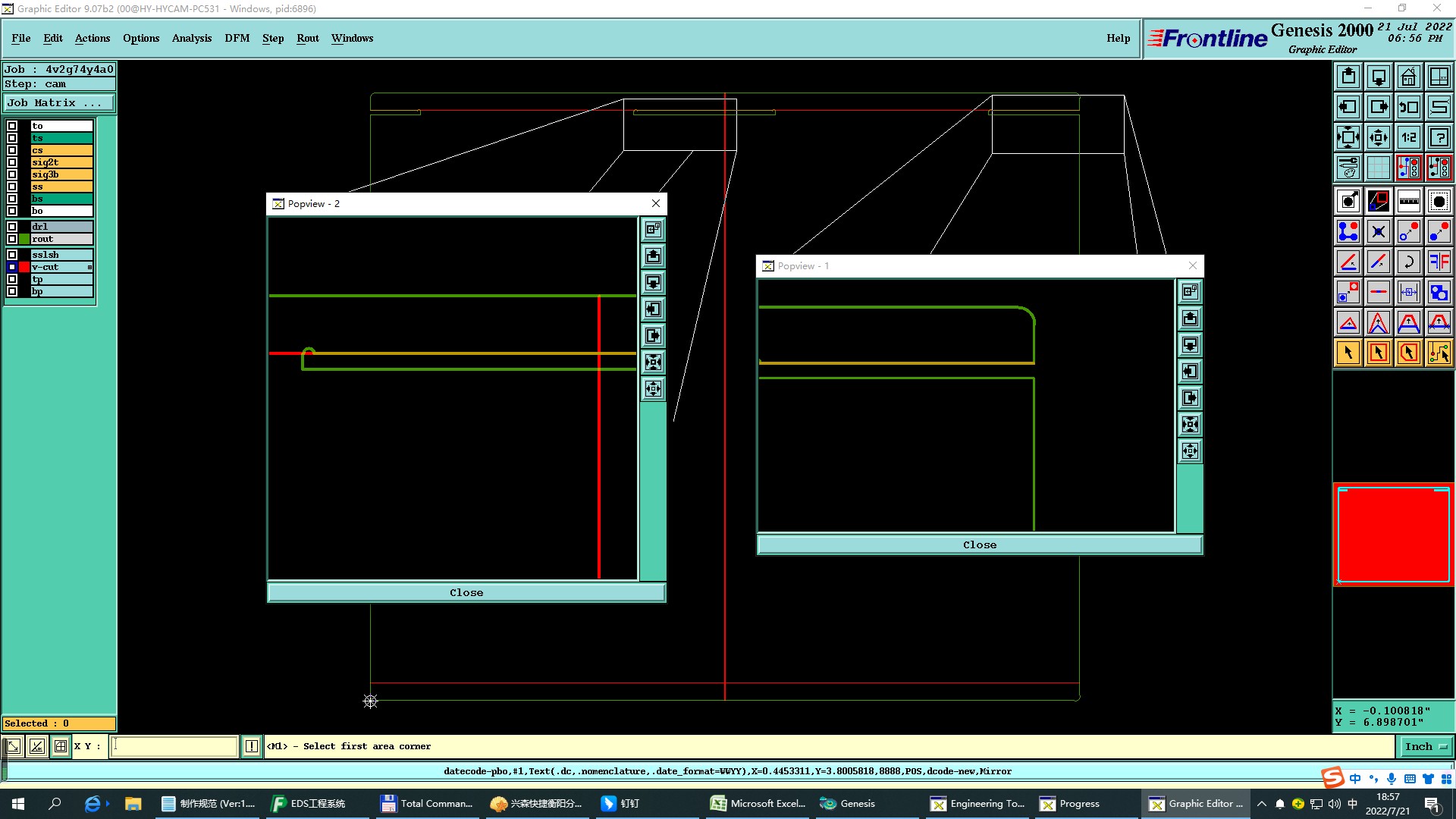Click the green rout layer color swatch
This screenshot has height=819, width=1456.
pyautogui.click(x=24, y=239)
